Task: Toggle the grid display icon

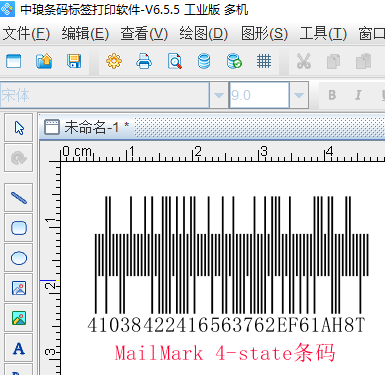Action: pyautogui.click(x=264, y=61)
